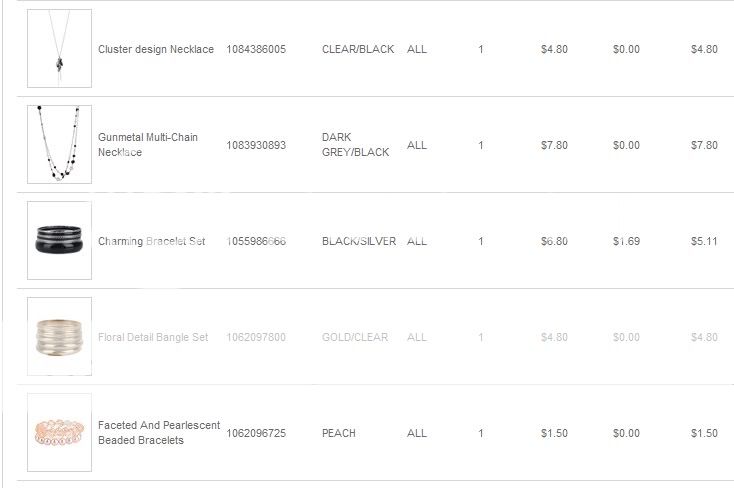Select item number 1083930893
Viewport: 734px width, 488px height.
[x=256, y=145]
